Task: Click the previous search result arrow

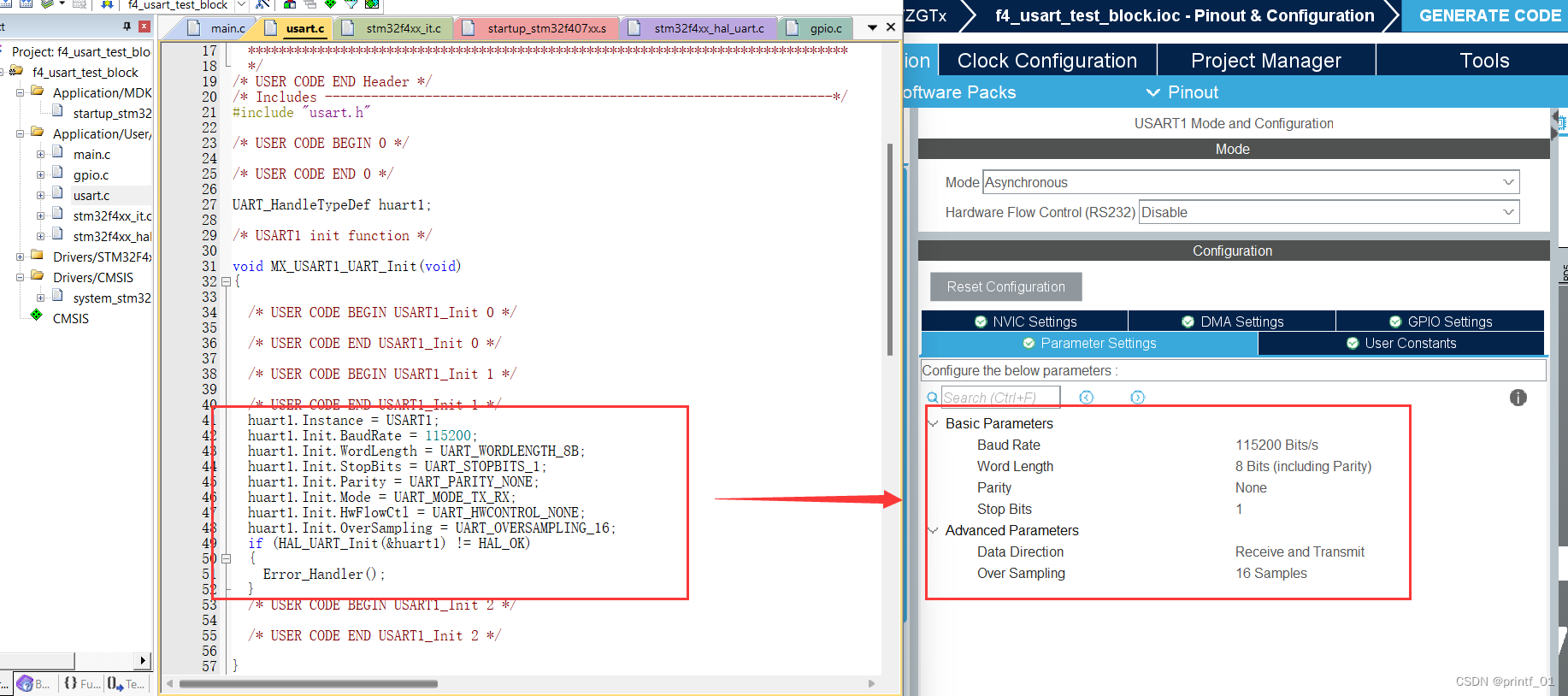Action: [1087, 398]
